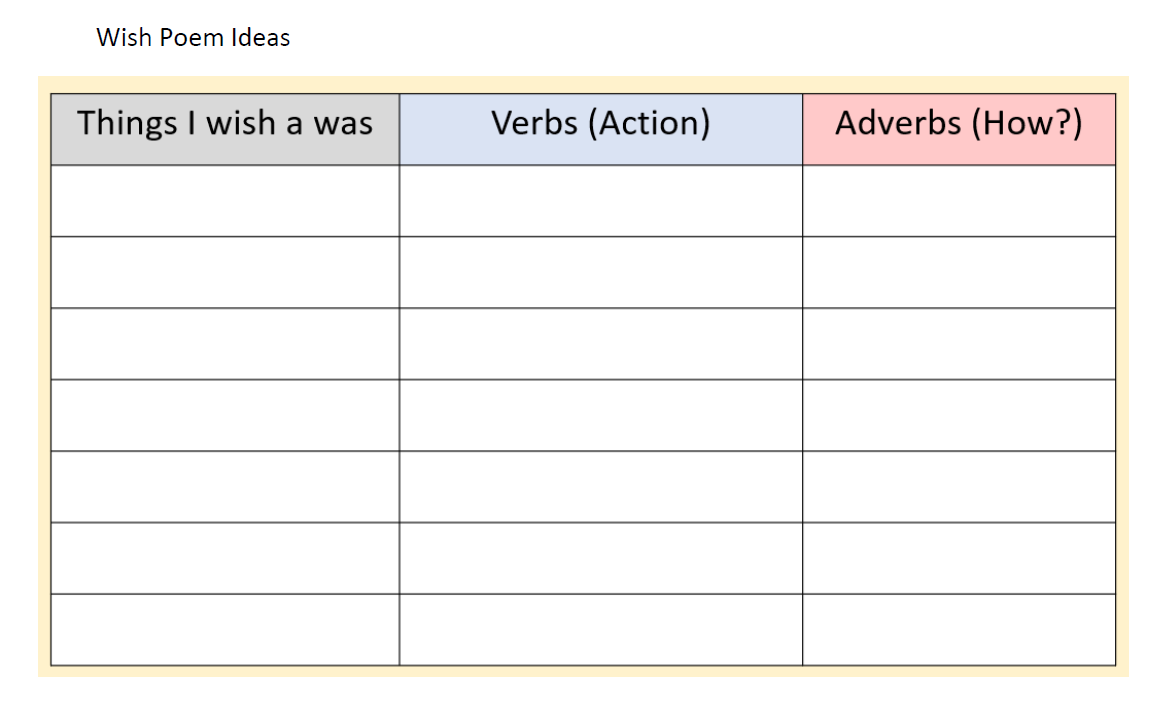Click last row cell in Things column
This screenshot has height=708, width=1159.
coord(225,629)
